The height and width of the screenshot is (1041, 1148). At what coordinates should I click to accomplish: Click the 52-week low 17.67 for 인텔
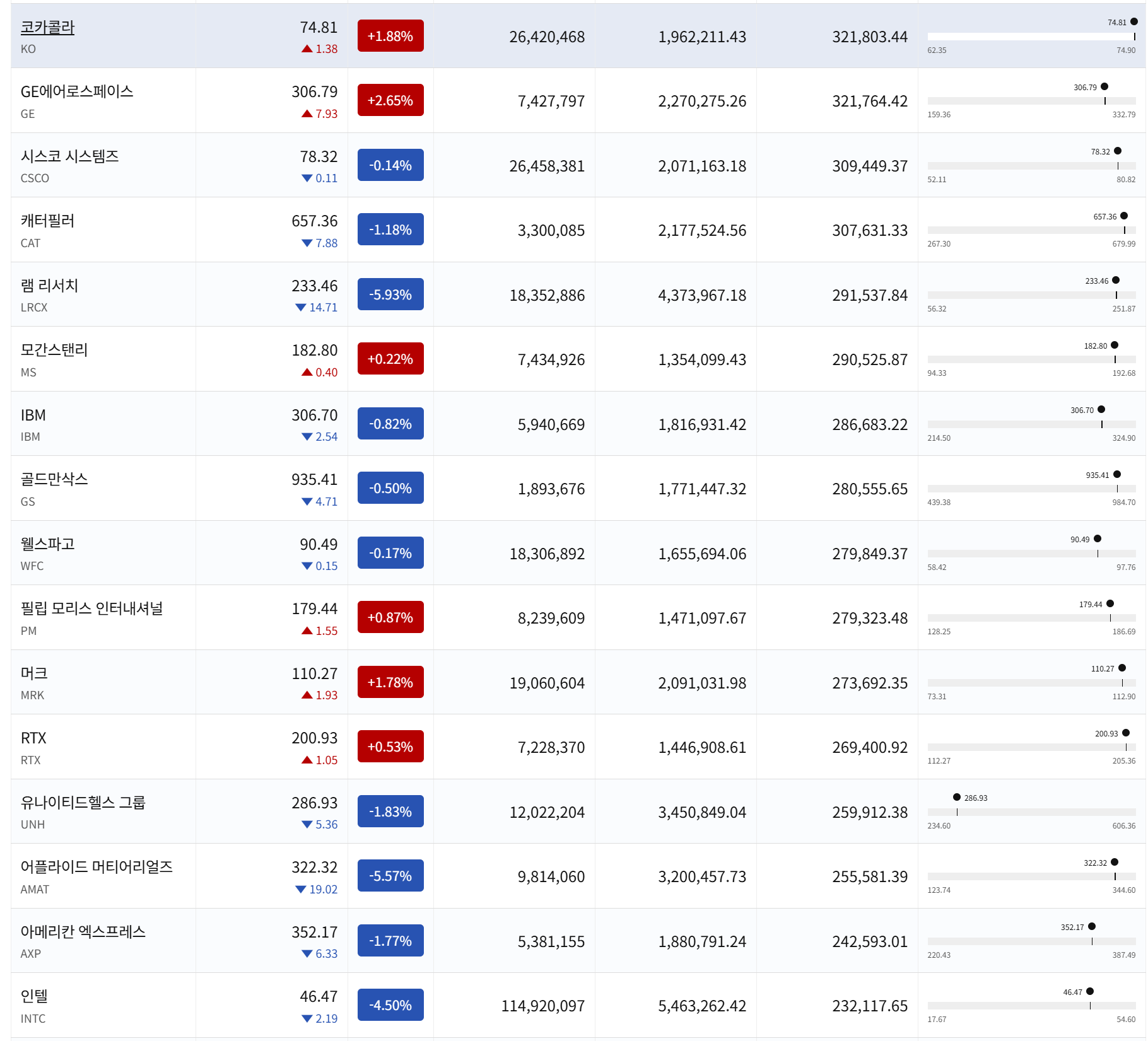tap(937, 1020)
